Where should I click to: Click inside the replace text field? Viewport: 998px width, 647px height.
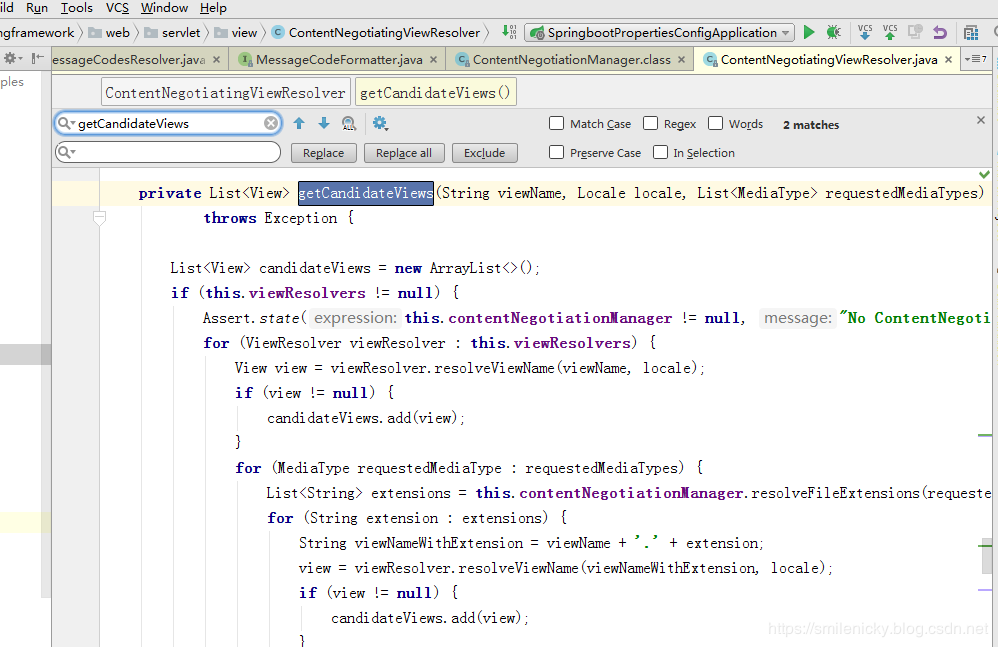click(175, 152)
